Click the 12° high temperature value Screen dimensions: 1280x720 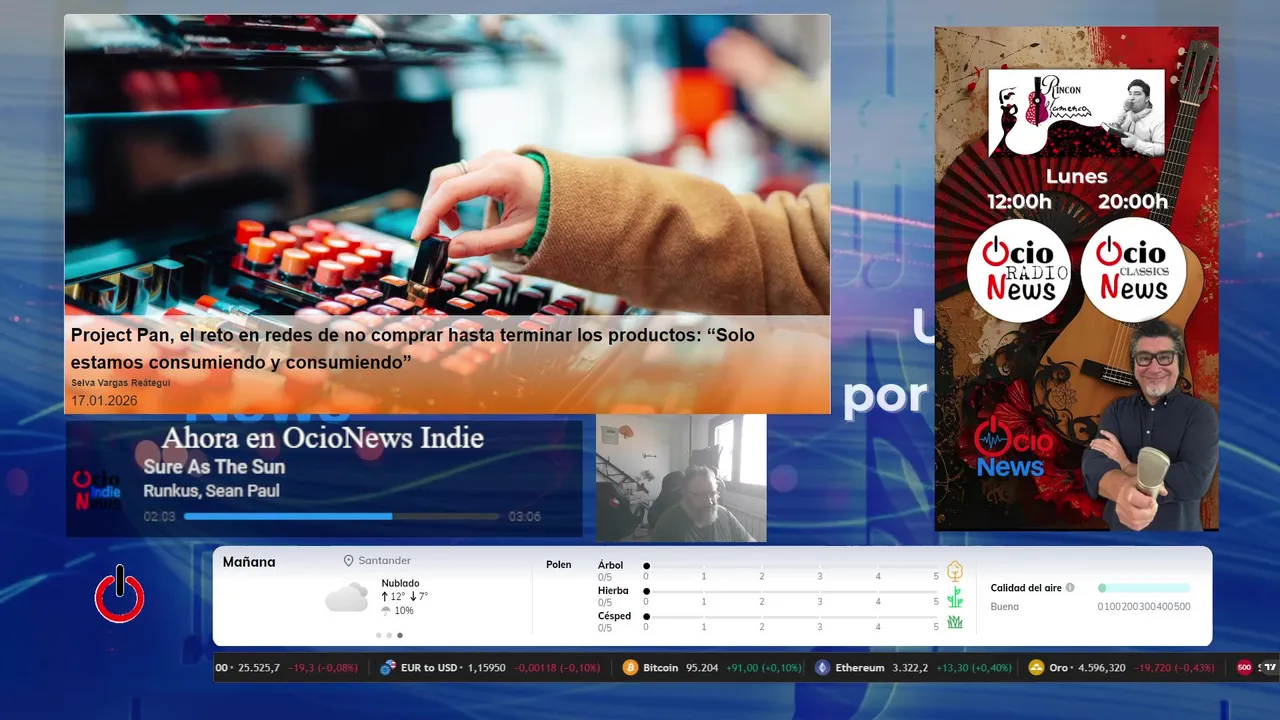(x=397, y=596)
